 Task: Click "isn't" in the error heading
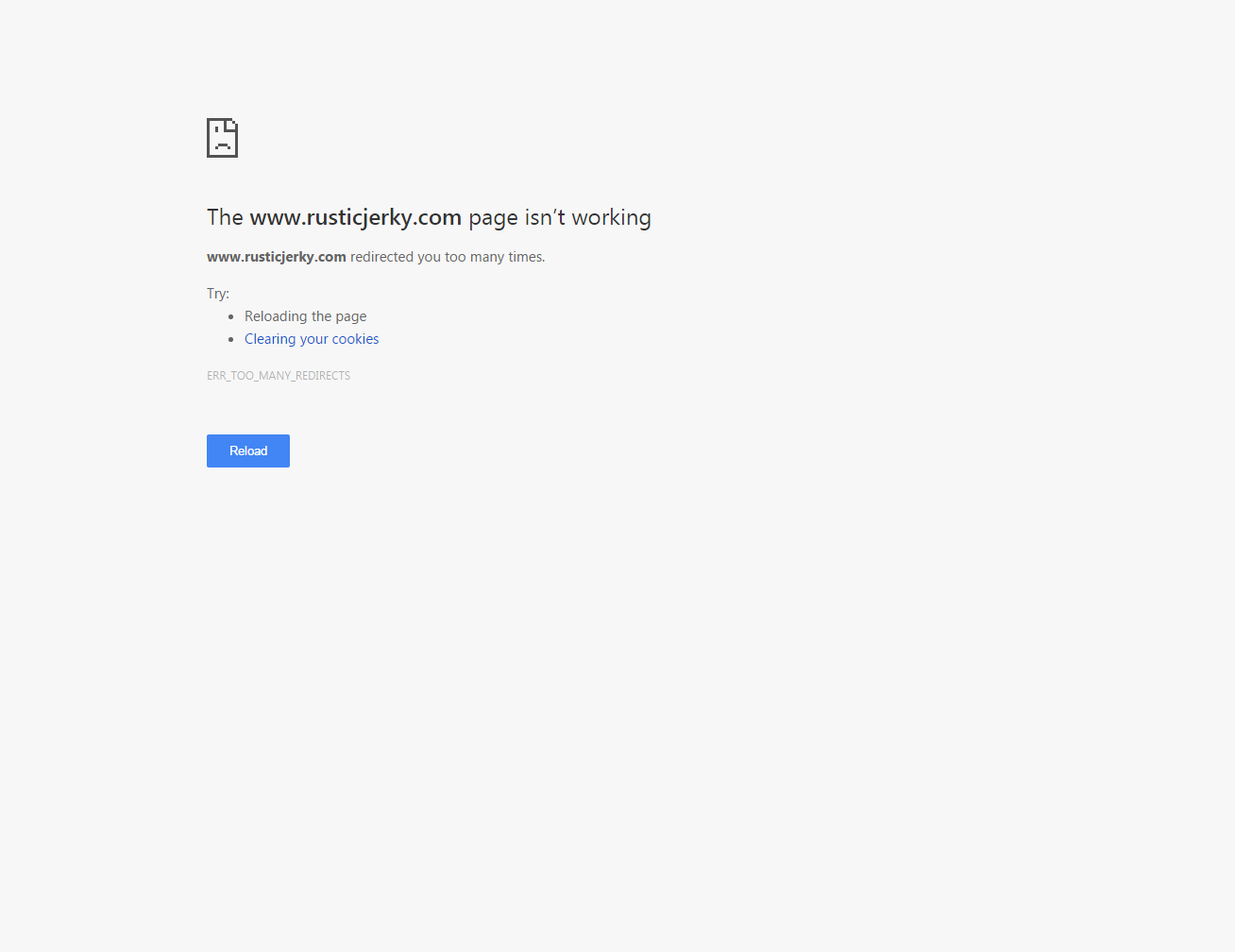pos(545,217)
